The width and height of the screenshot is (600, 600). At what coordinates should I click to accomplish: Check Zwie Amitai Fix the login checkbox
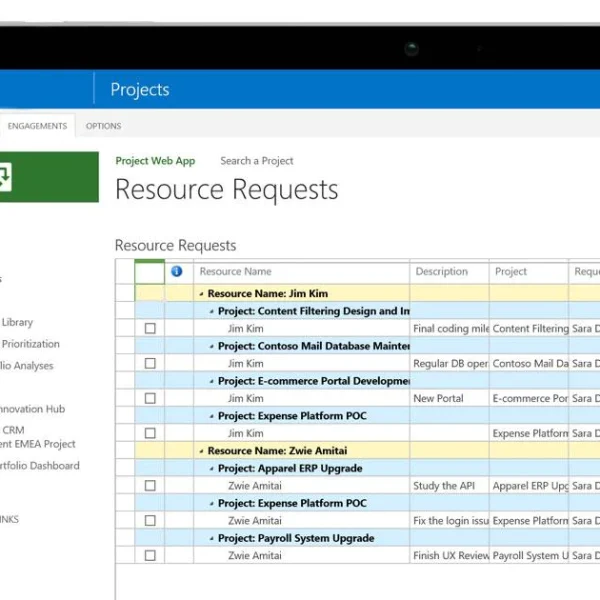[150, 520]
